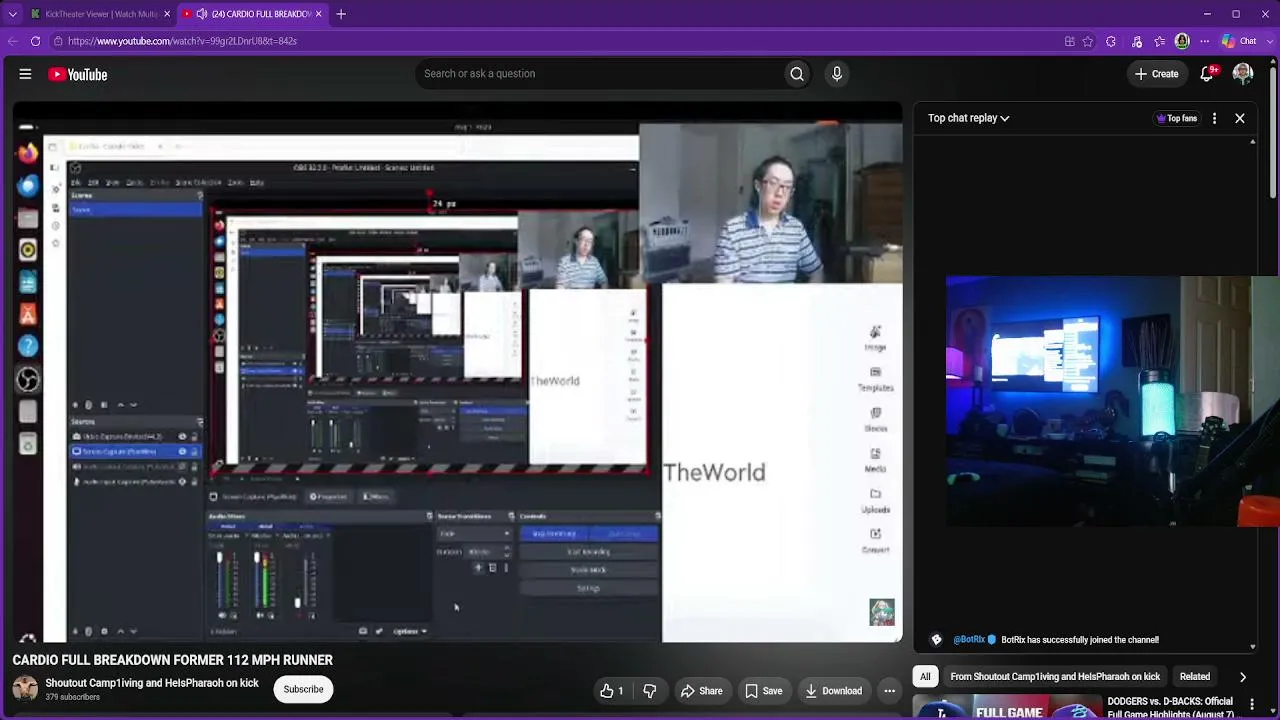The image size is (1280, 720).
Task: Open the tab actions dropdown arrow
Action: point(12,14)
